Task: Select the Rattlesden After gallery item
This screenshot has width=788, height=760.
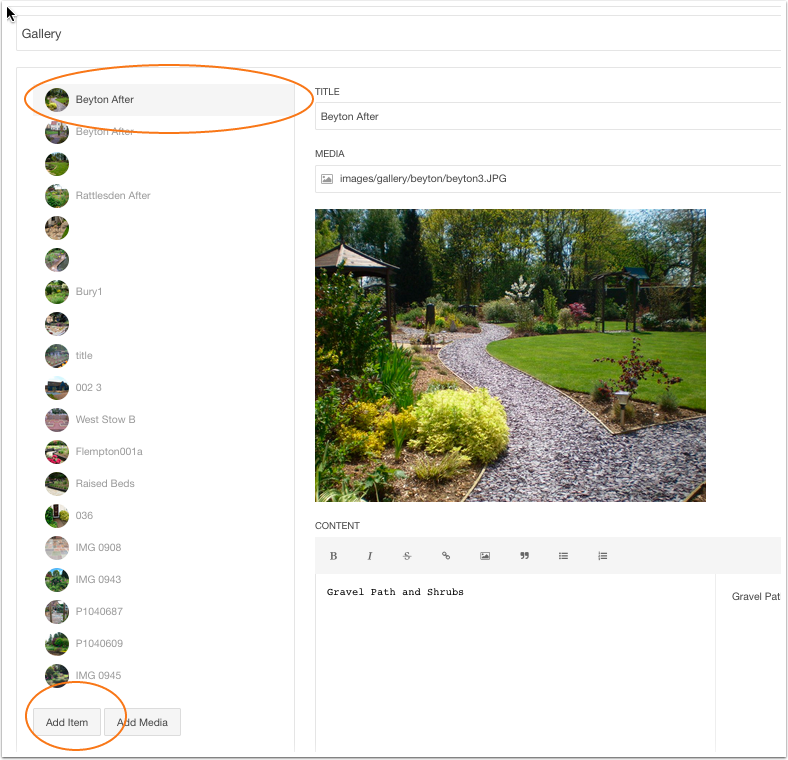Action: [163, 196]
